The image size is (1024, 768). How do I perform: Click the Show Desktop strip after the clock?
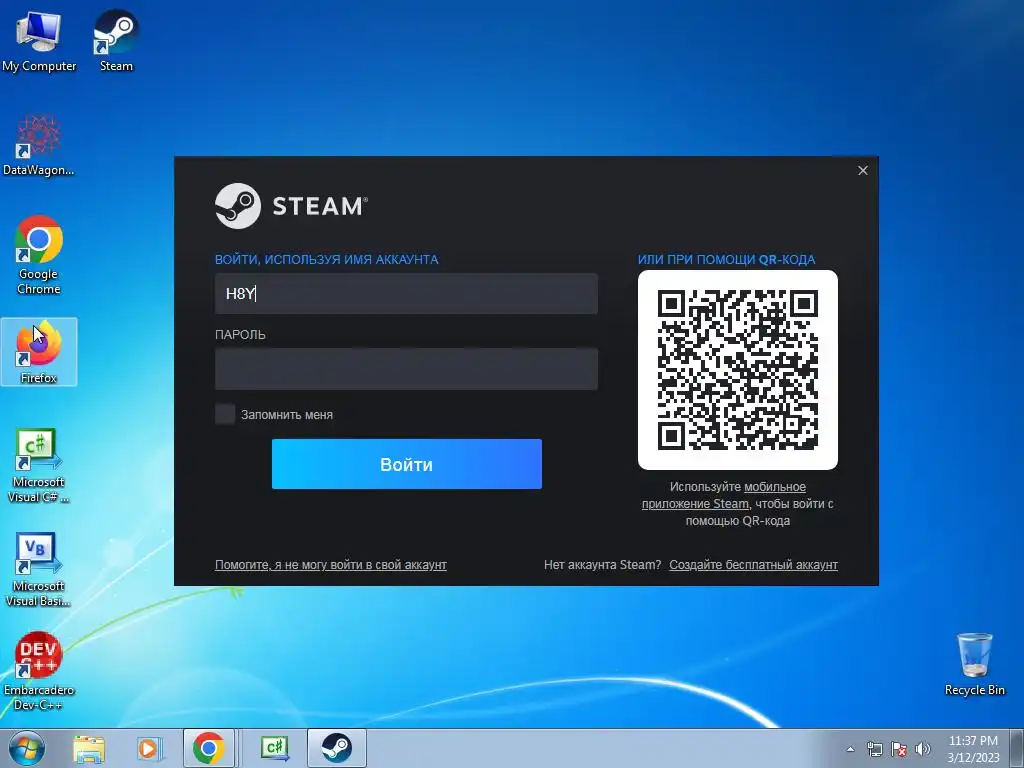click(1018, 748)
